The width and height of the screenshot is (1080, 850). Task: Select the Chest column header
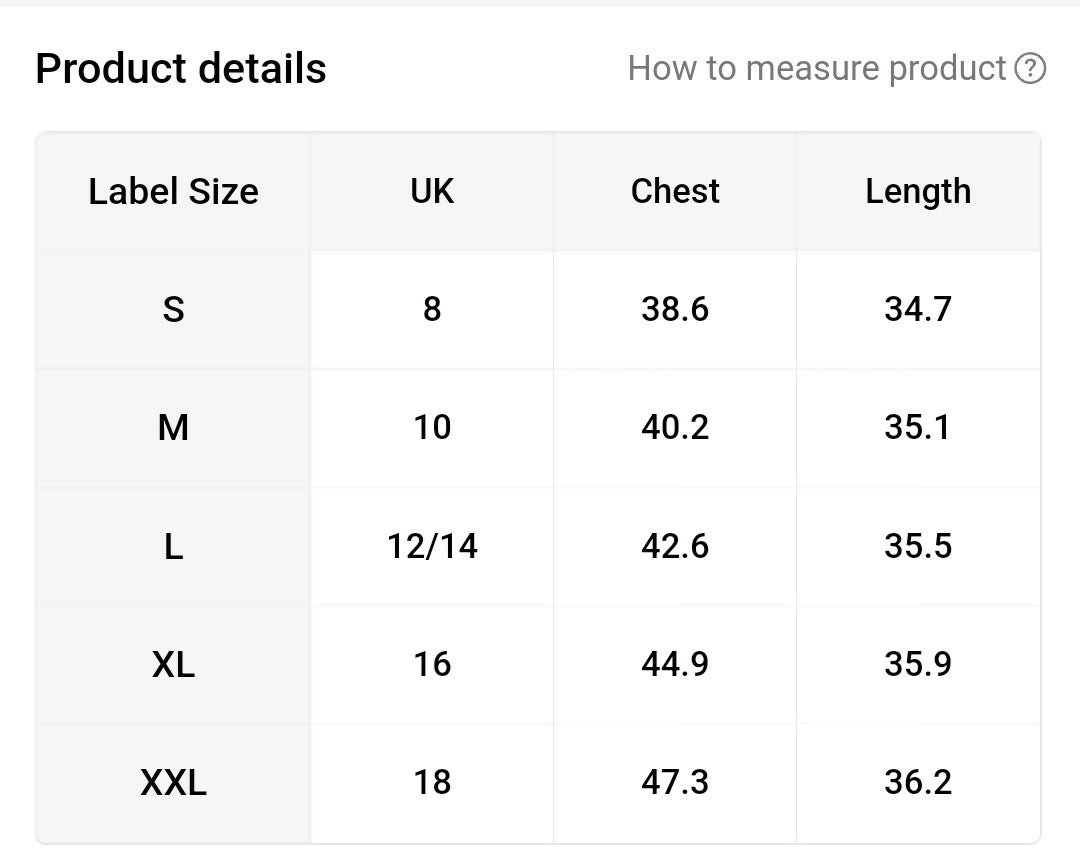coord(675,191)
